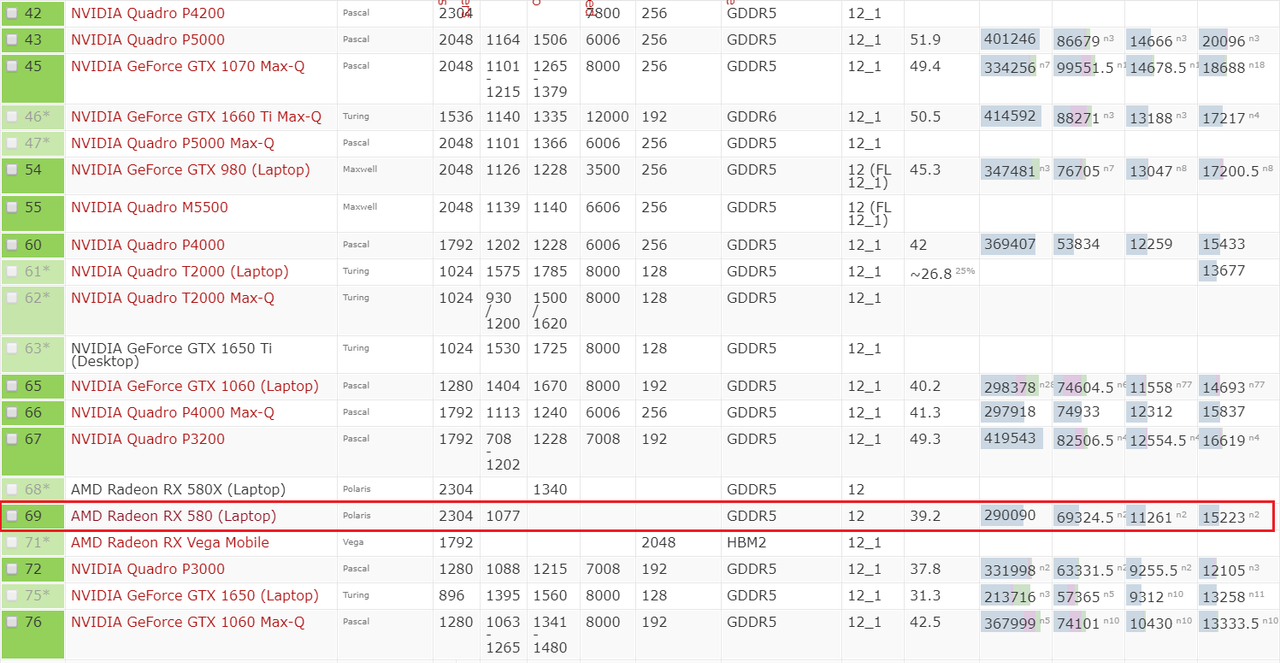Viewport: 1280px width, 663px height.
Task: Open NVIDIA Quadro T2000 (Laptop) link
Action: (x=179, y=272)
